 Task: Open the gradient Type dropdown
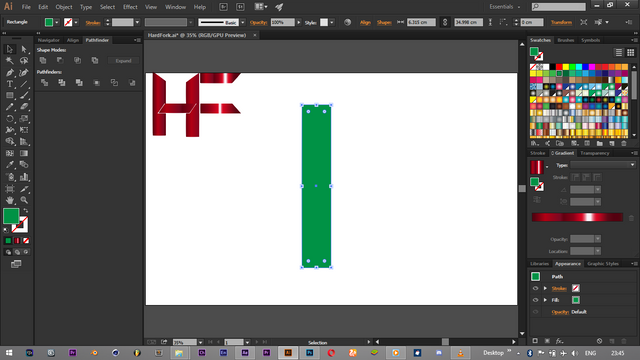[603, 165]
